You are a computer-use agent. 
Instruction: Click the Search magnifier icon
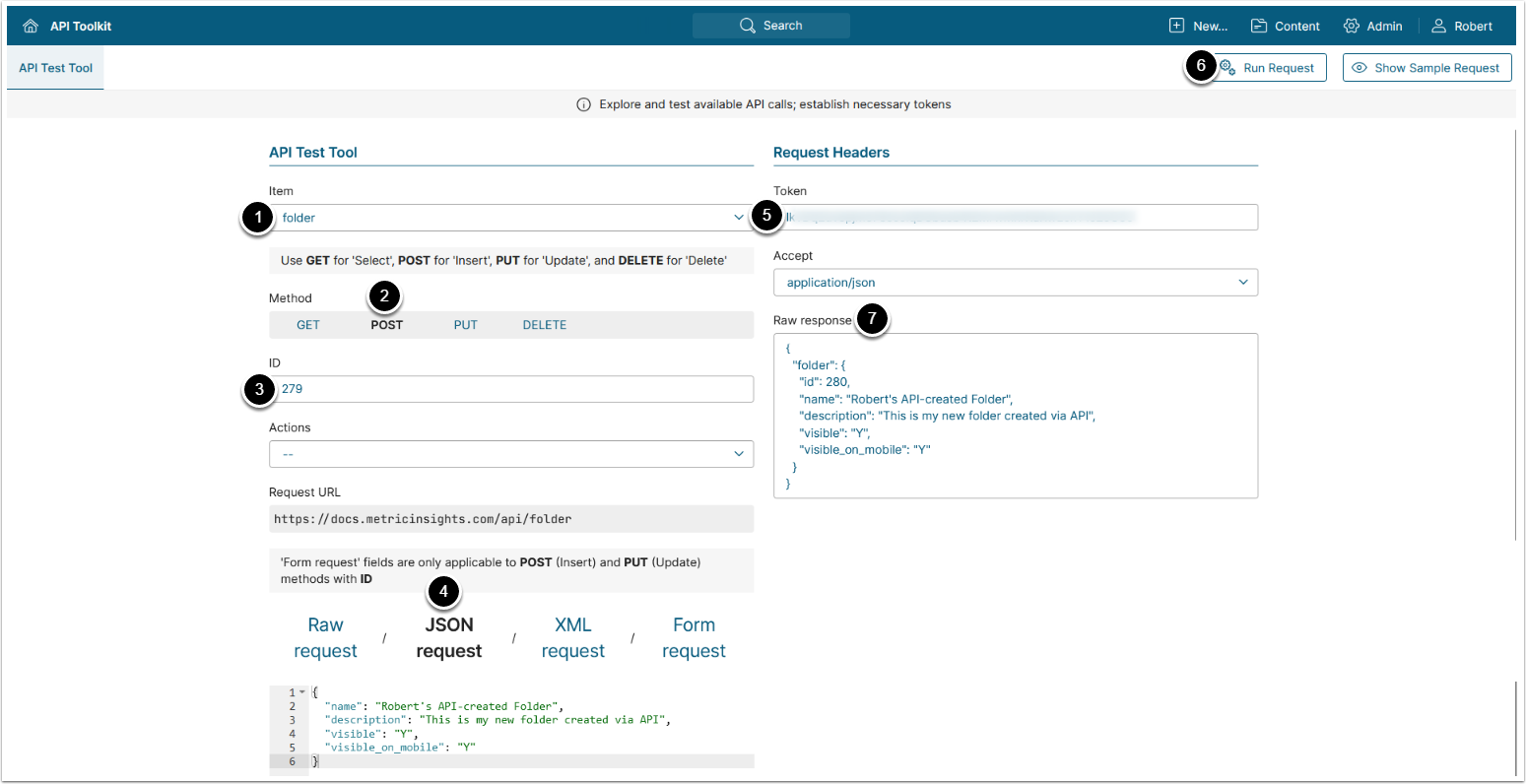pos(748,26)
